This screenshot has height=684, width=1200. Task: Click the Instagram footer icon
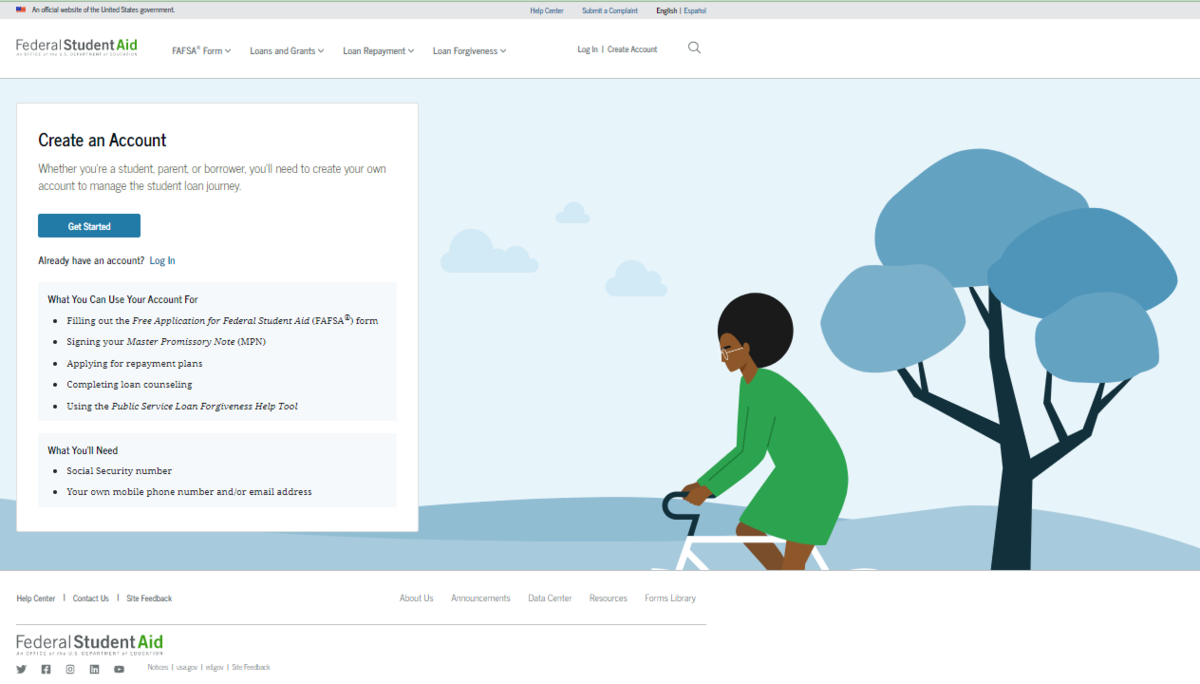click(x=70, y=669)
